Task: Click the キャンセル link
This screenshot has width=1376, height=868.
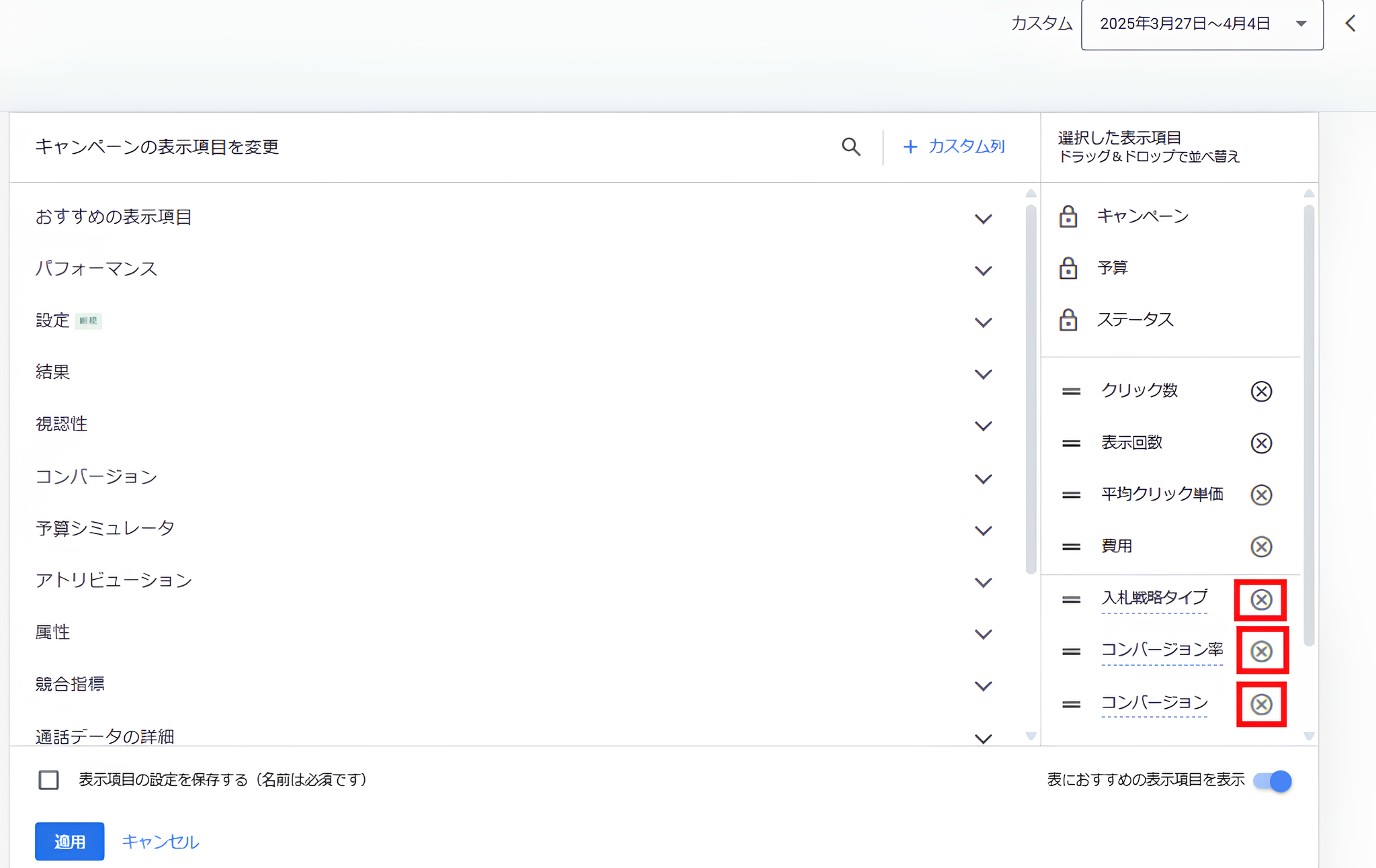Action: pos(160,841)
